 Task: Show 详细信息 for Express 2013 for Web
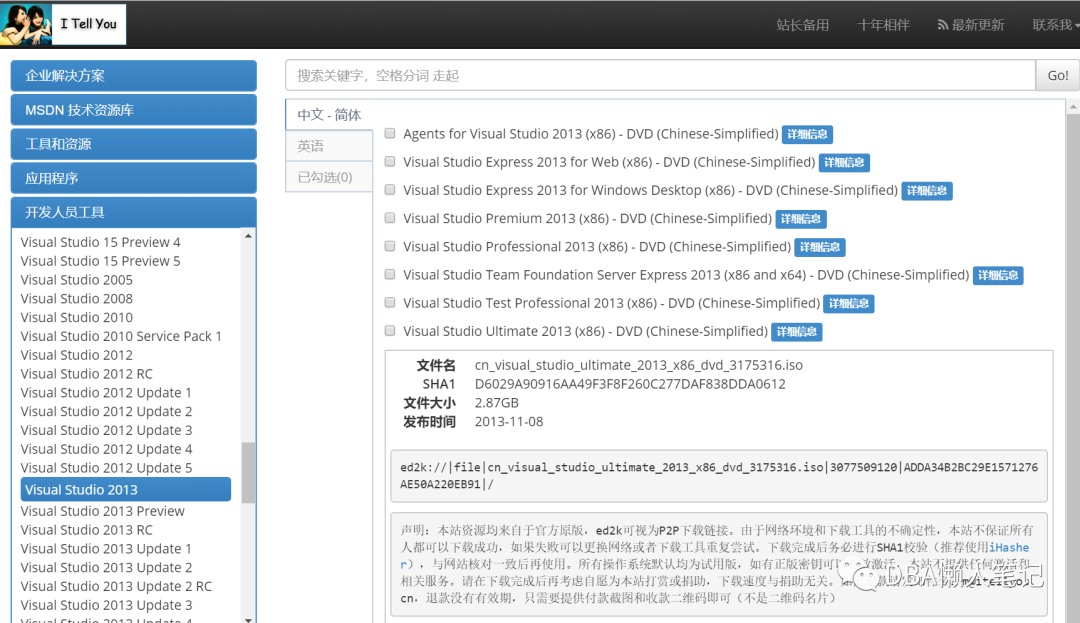pos(844,162)
